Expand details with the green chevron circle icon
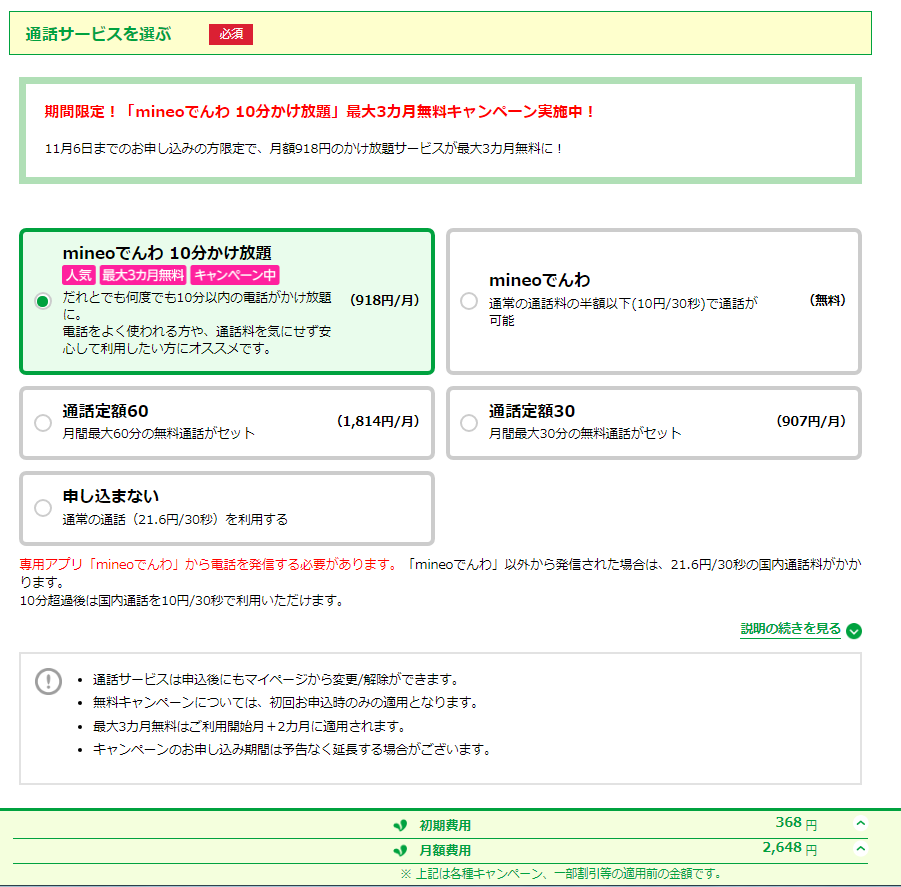This screenshot has width=901, height=887. [x=854, y=631]
